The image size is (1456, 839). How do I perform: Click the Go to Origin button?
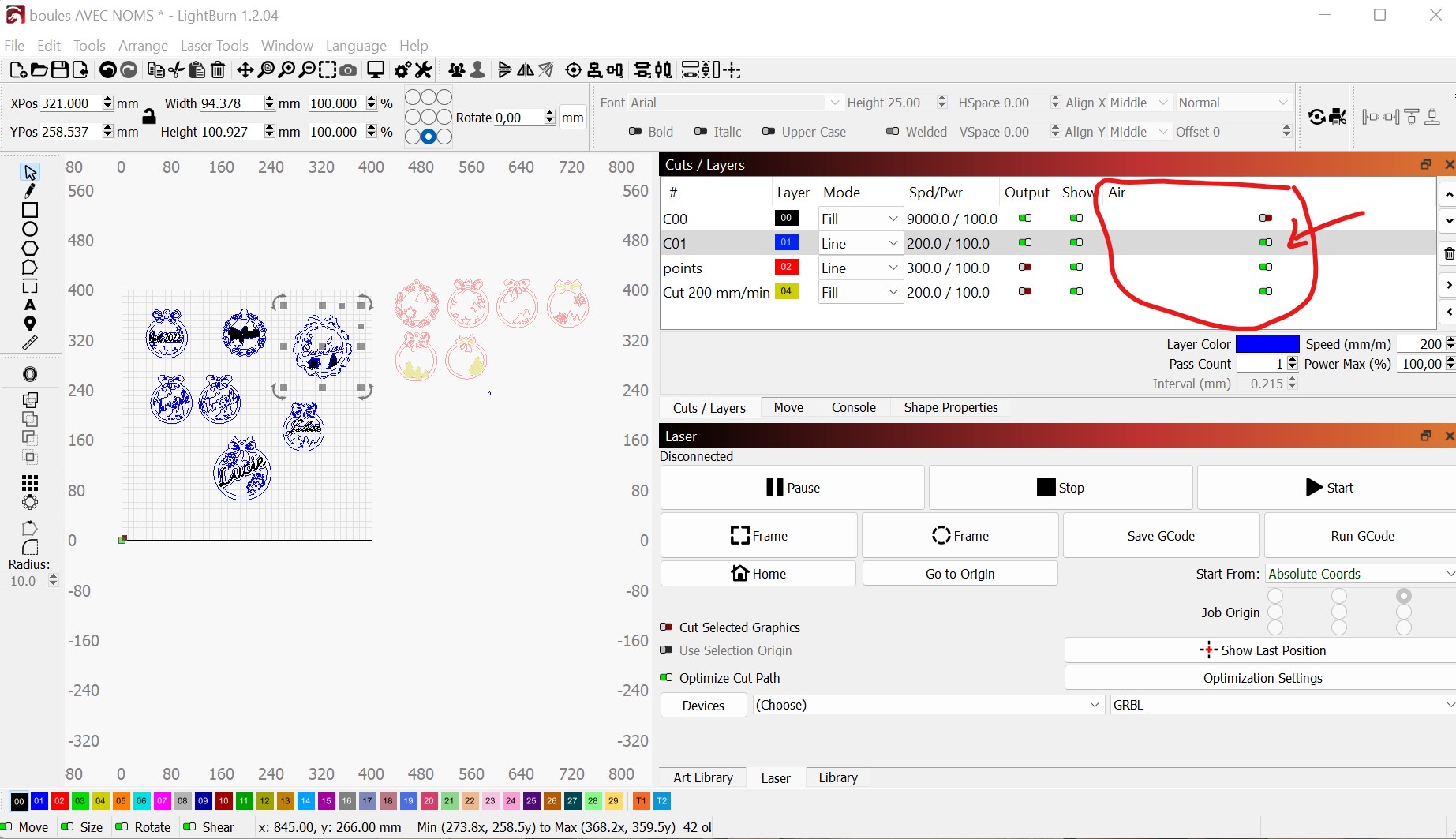[x=960, y=574]
